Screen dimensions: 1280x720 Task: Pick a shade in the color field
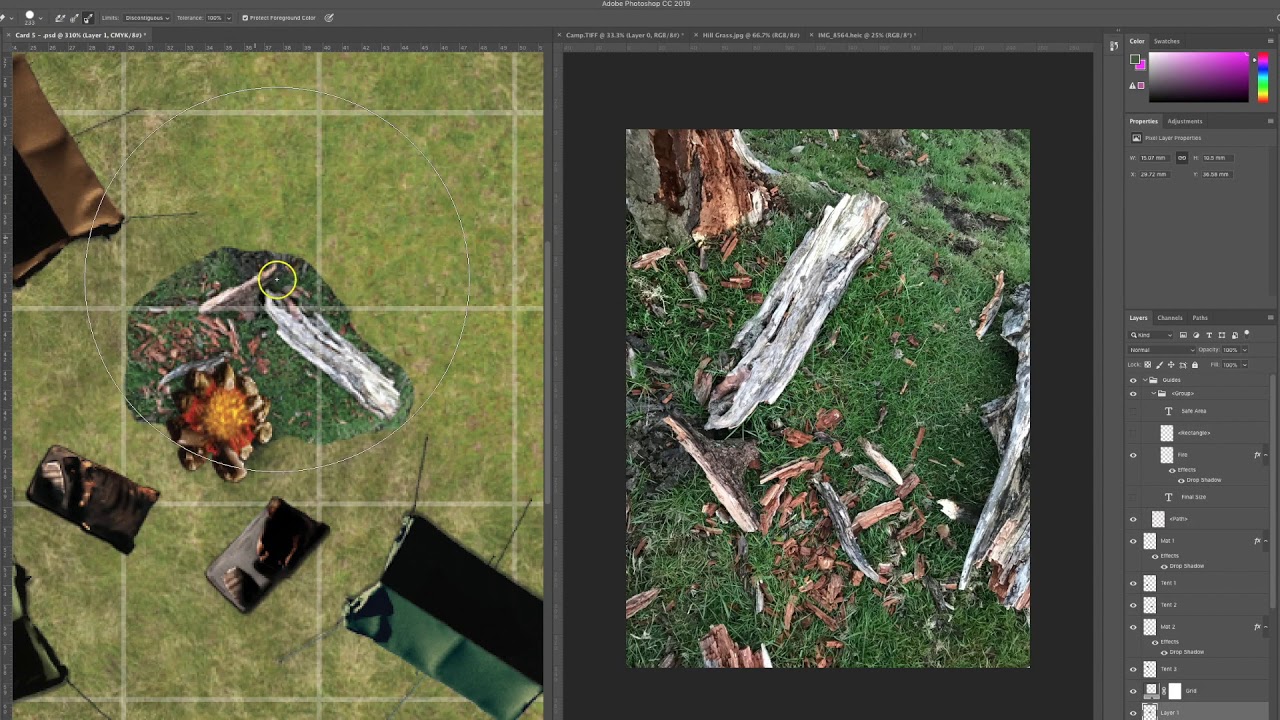pyautogui.click(x=1199, y=77)
